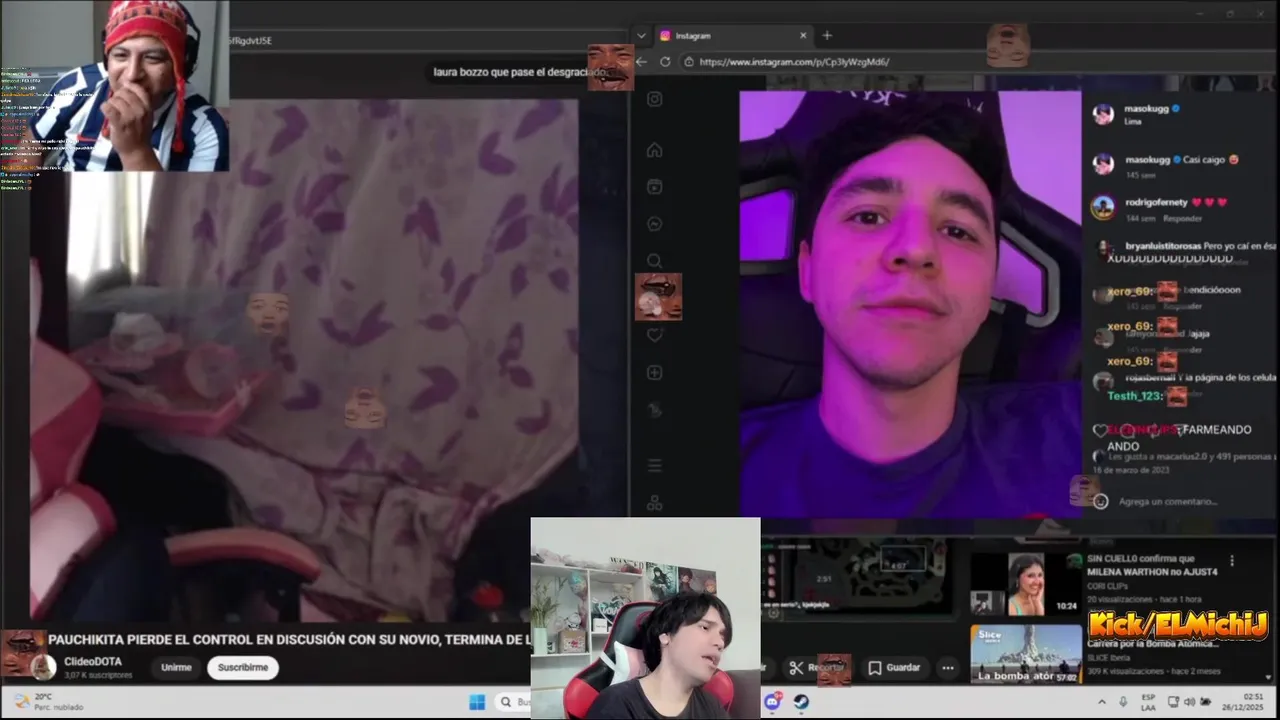This screenshot has height=720, width=1280.
Task: Open Instagram Messenger from the sidebar
Action: 654,224
